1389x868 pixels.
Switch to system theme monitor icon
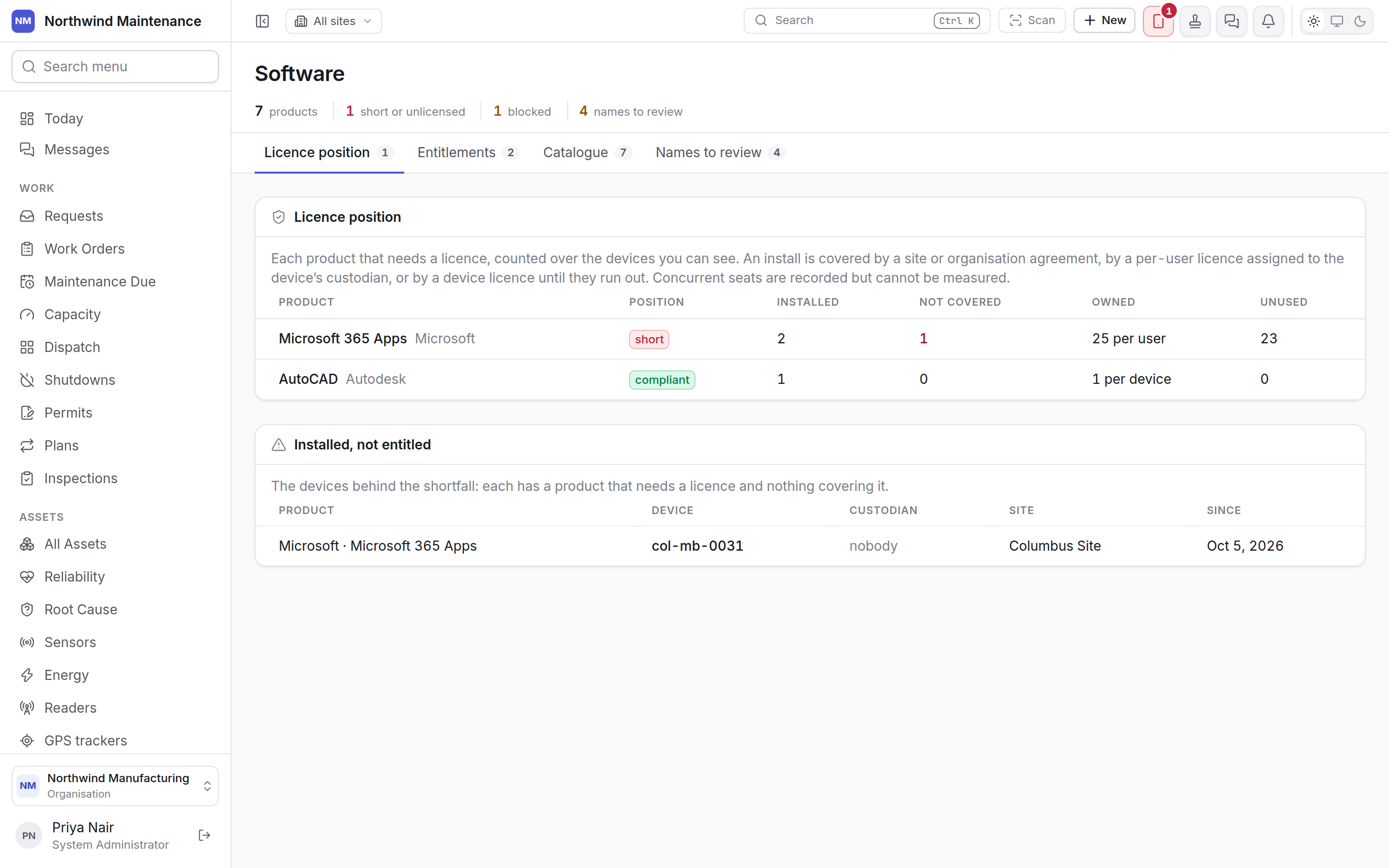(x=1337, y=21)
